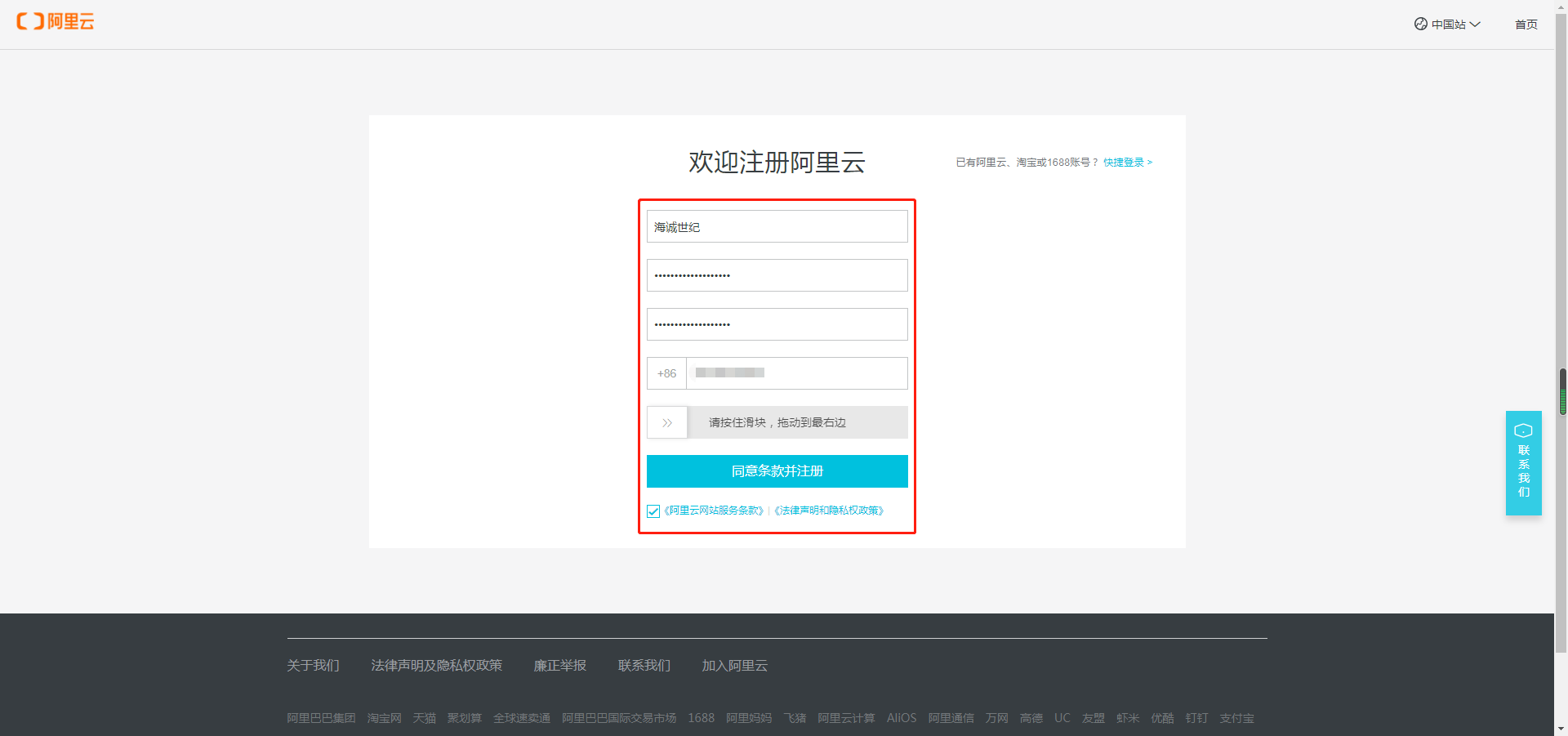The height and width of the screenshot is (736, 1568).
Task: Open the 法律声明和隐私权政策 link under the register button
Action: (829, 511)
